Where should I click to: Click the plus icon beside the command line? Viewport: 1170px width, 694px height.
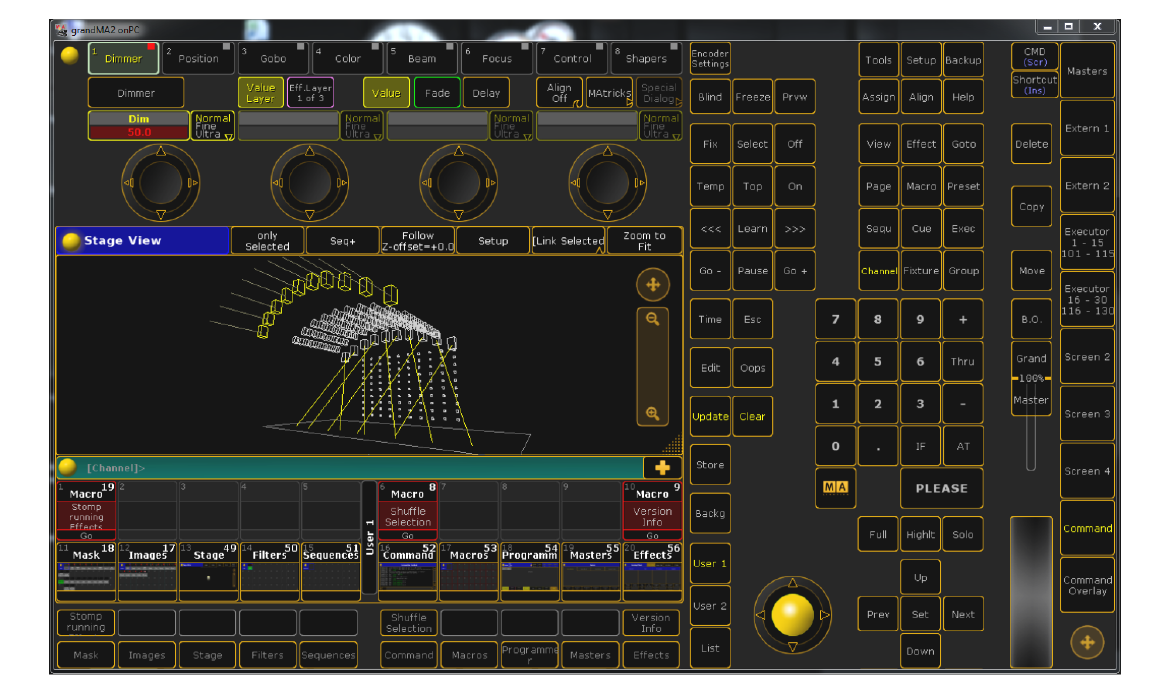pos(662,467)
